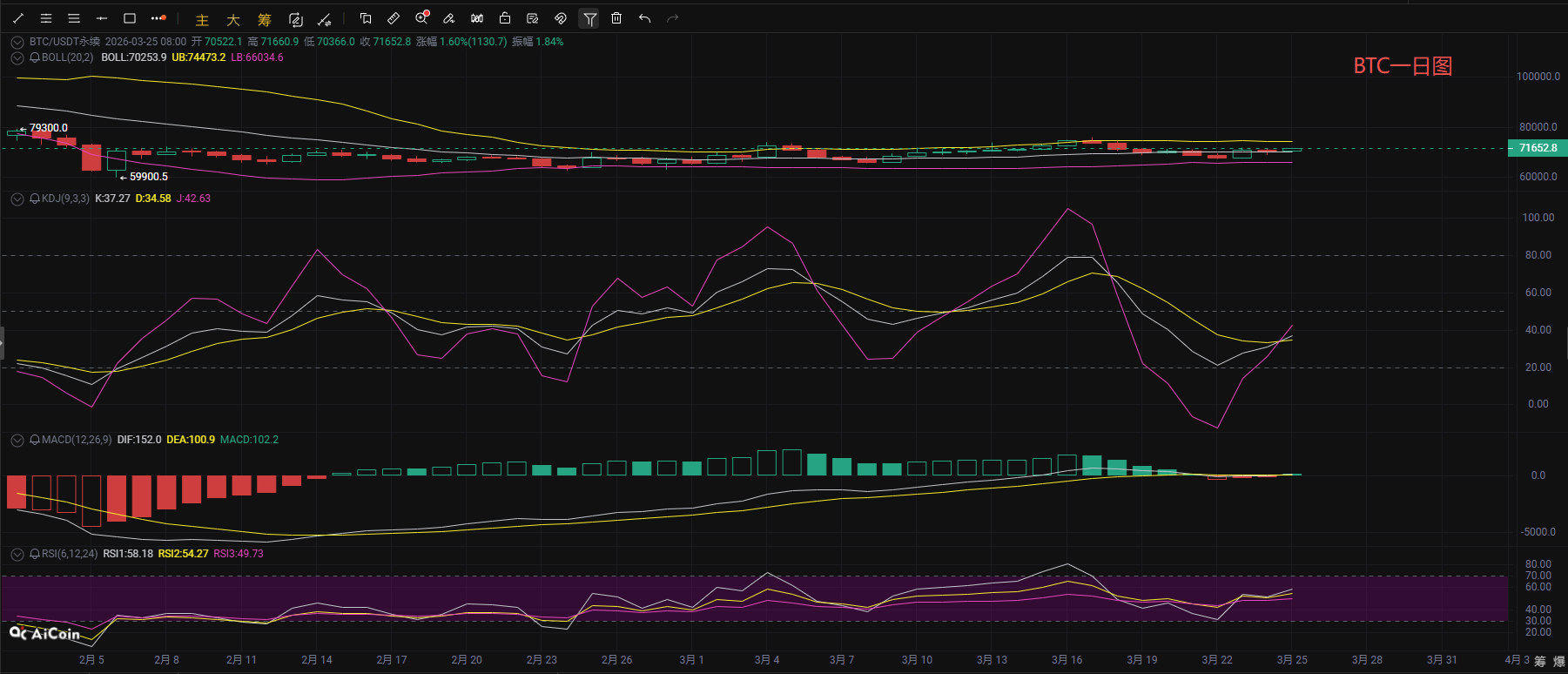This screenshot has width=1568, height=674.
Task: Toggle the MACD indicator alert bell
Action: point(35,440)
